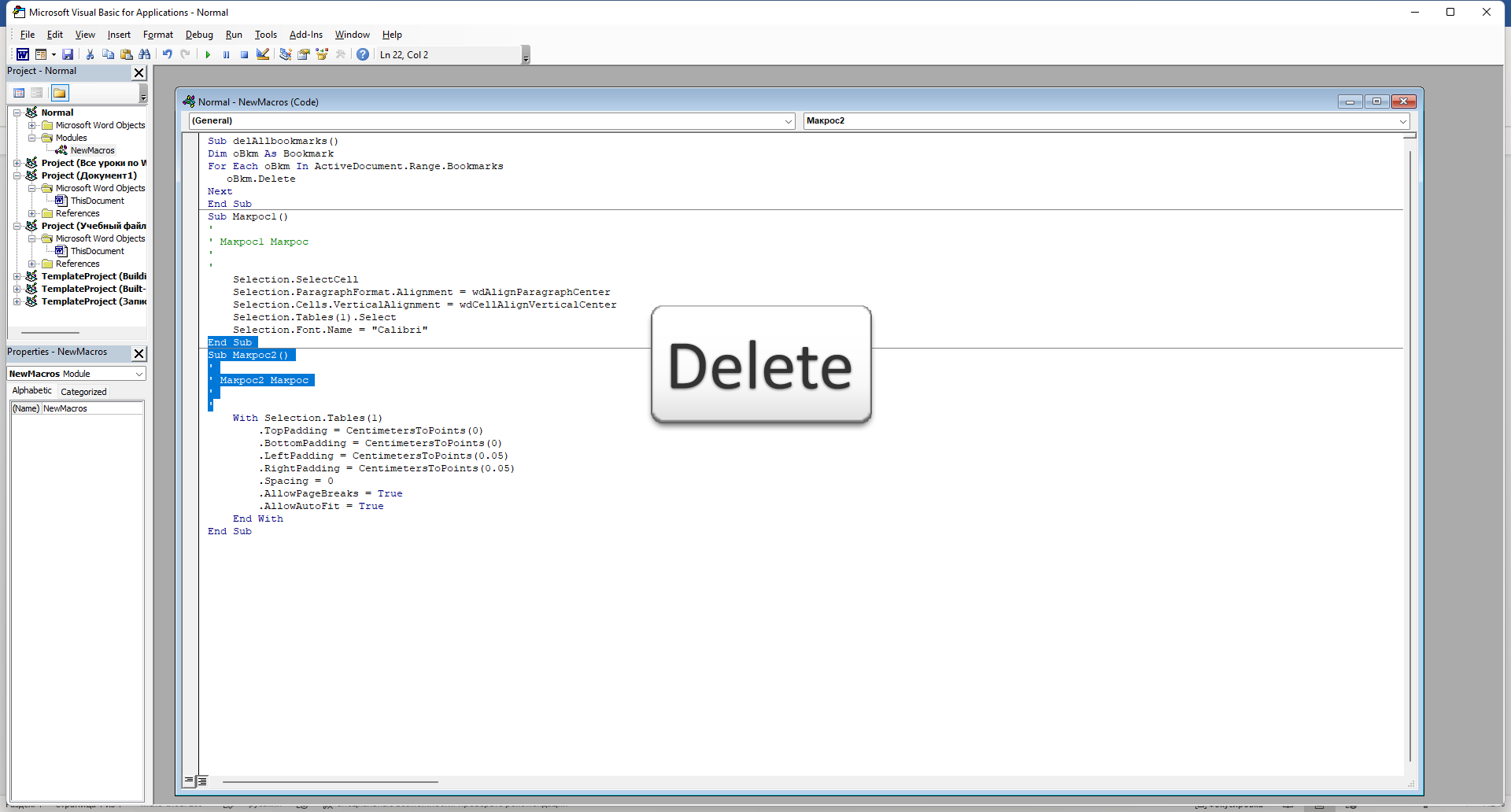The width and height of the screenshot is (1511, 812).
Task: Open the (General) object dropdown
Action: pos(788,121)
